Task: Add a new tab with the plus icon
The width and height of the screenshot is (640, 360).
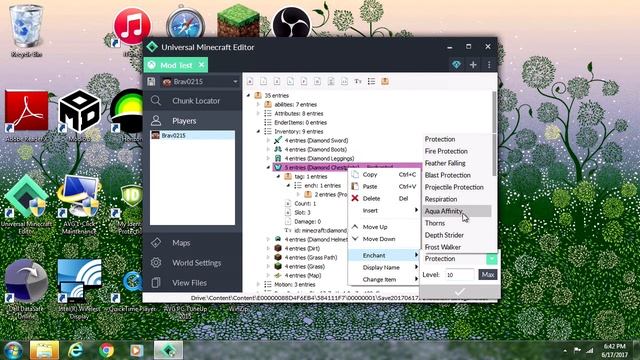Action: pyautogui.click(x=473, y=64)
